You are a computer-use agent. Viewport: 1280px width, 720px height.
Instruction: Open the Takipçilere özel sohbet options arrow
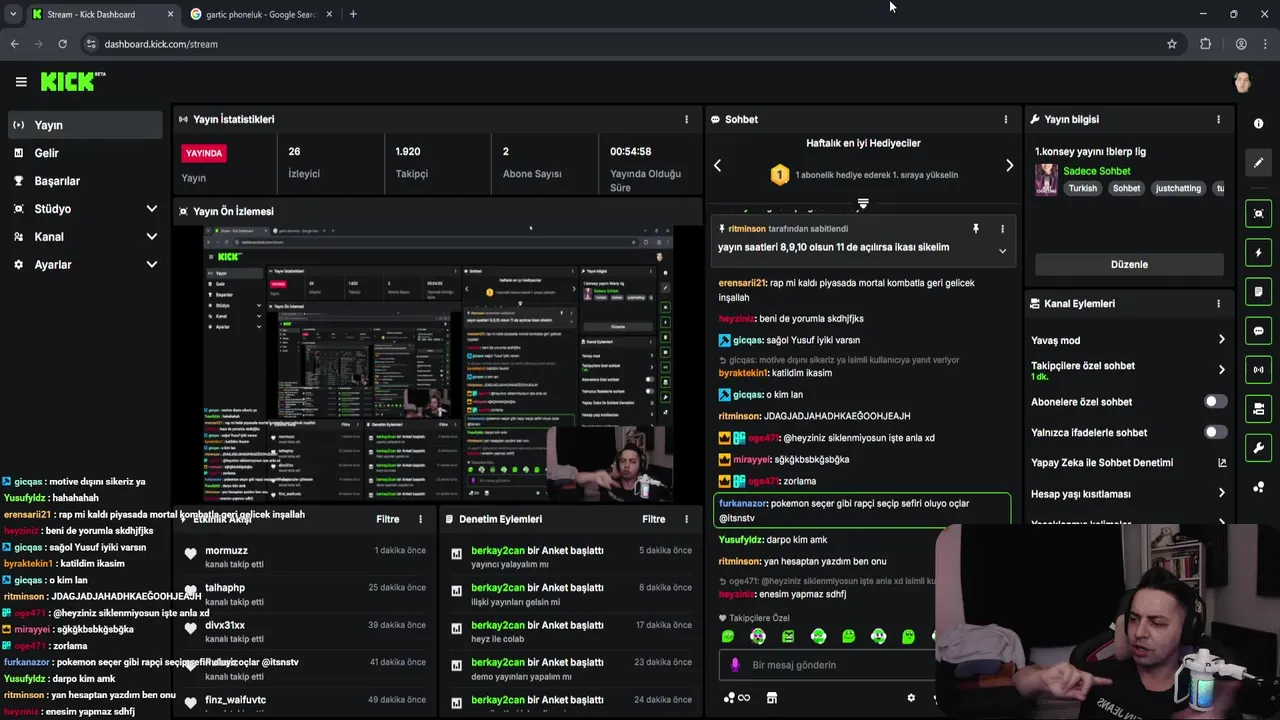click(1221, 370)
